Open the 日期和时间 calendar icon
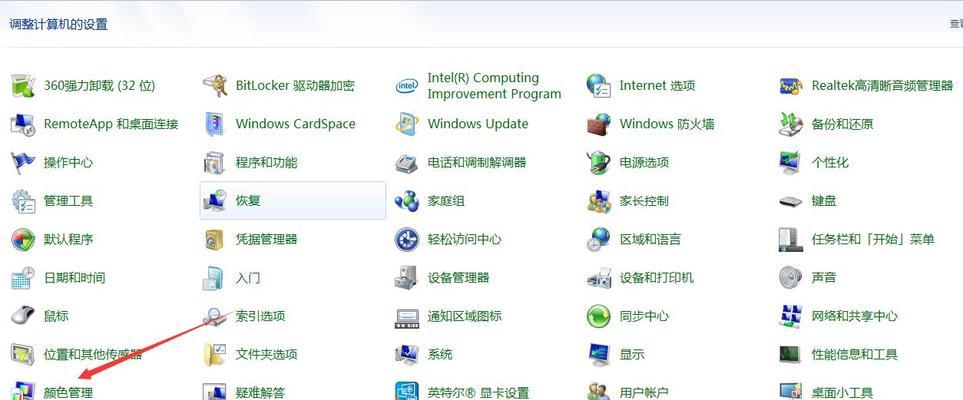This screenshot has width=963, height=400. pos(23,278)
